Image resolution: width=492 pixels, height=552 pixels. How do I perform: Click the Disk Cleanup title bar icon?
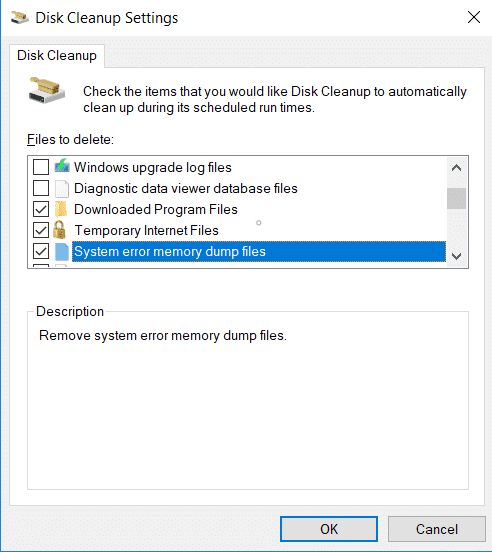pos(20,18)
